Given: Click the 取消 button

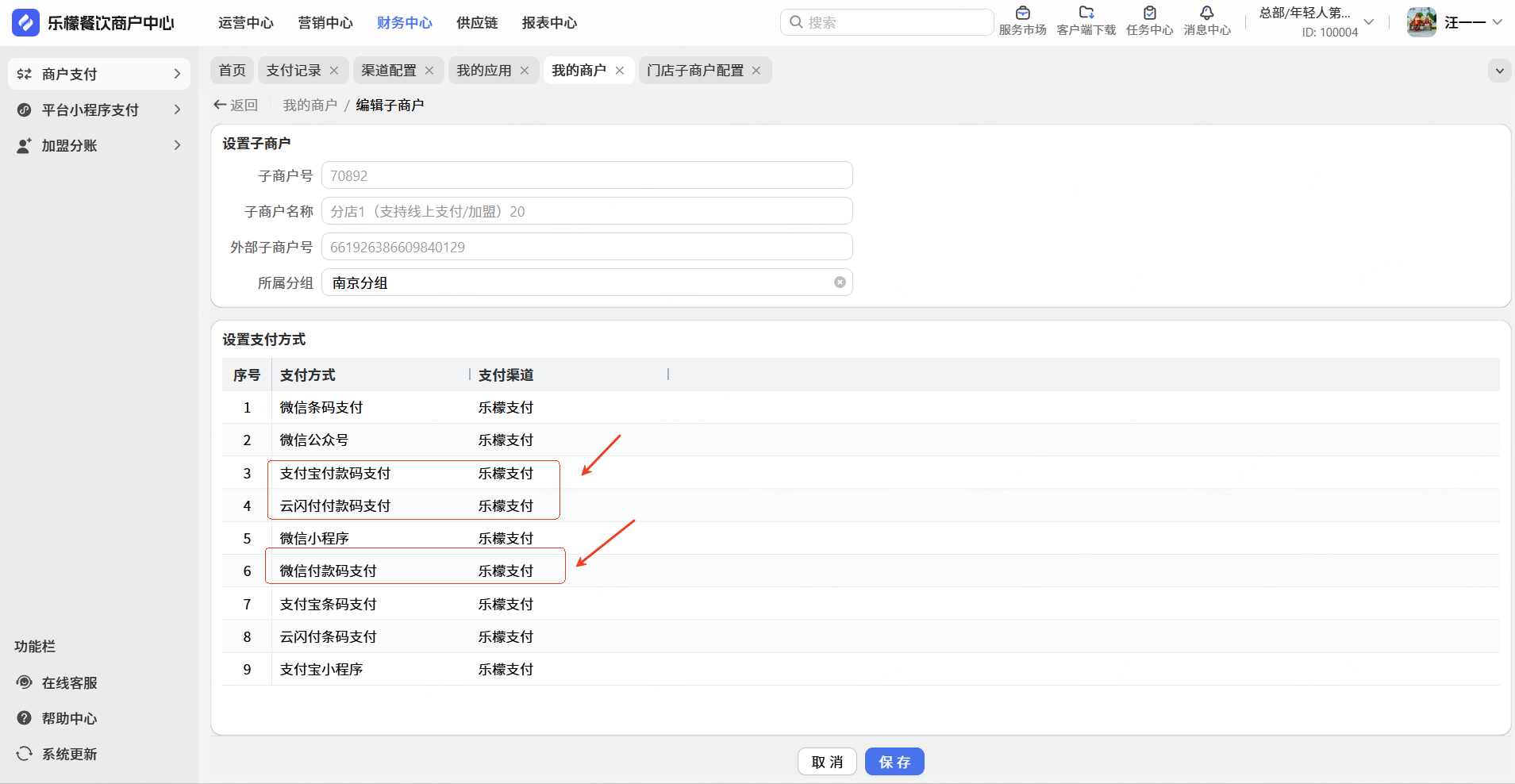Looking at the screenshot, I should [x=827, y=762].
